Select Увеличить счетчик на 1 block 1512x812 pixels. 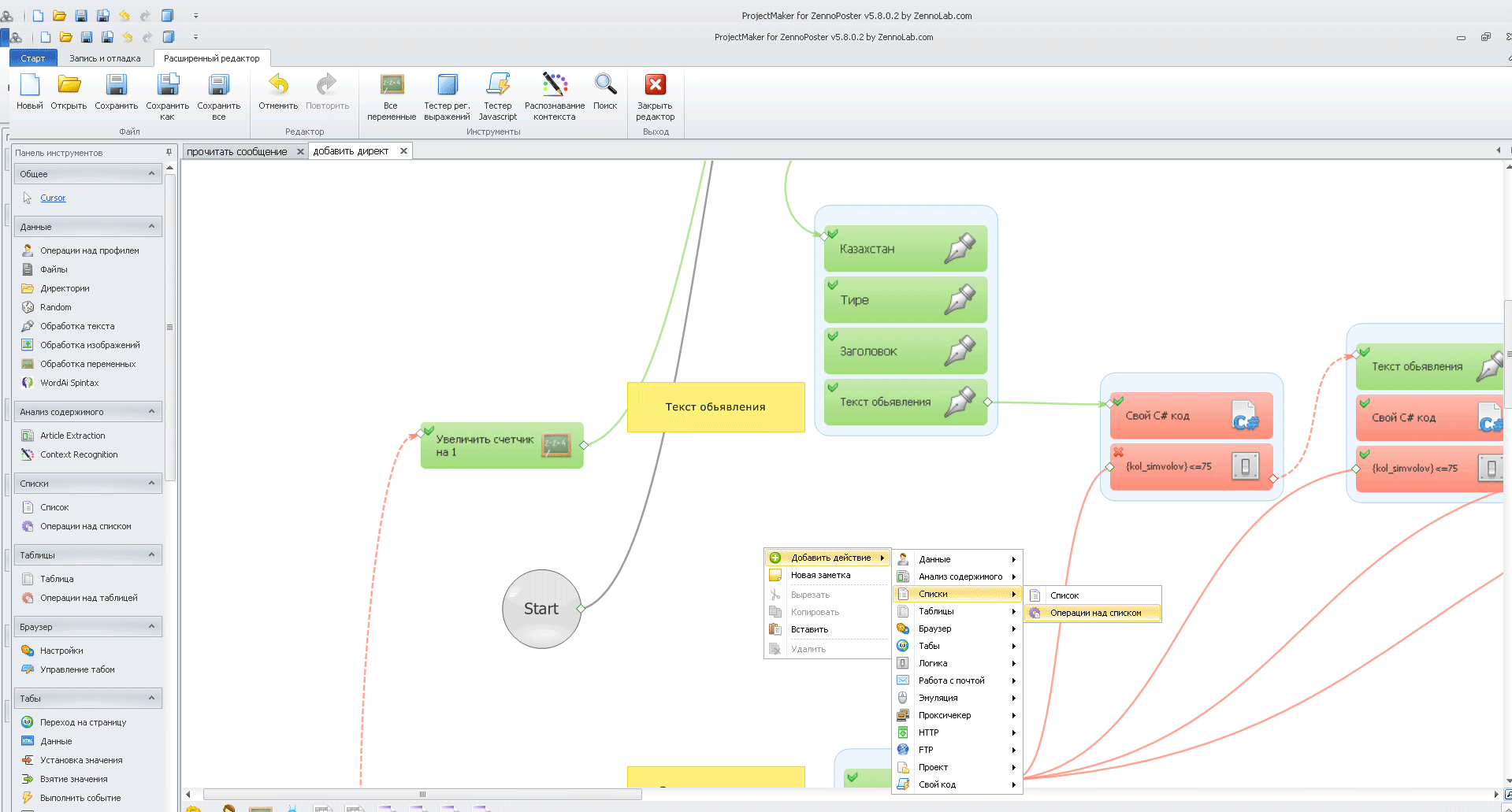coord(502,446)
